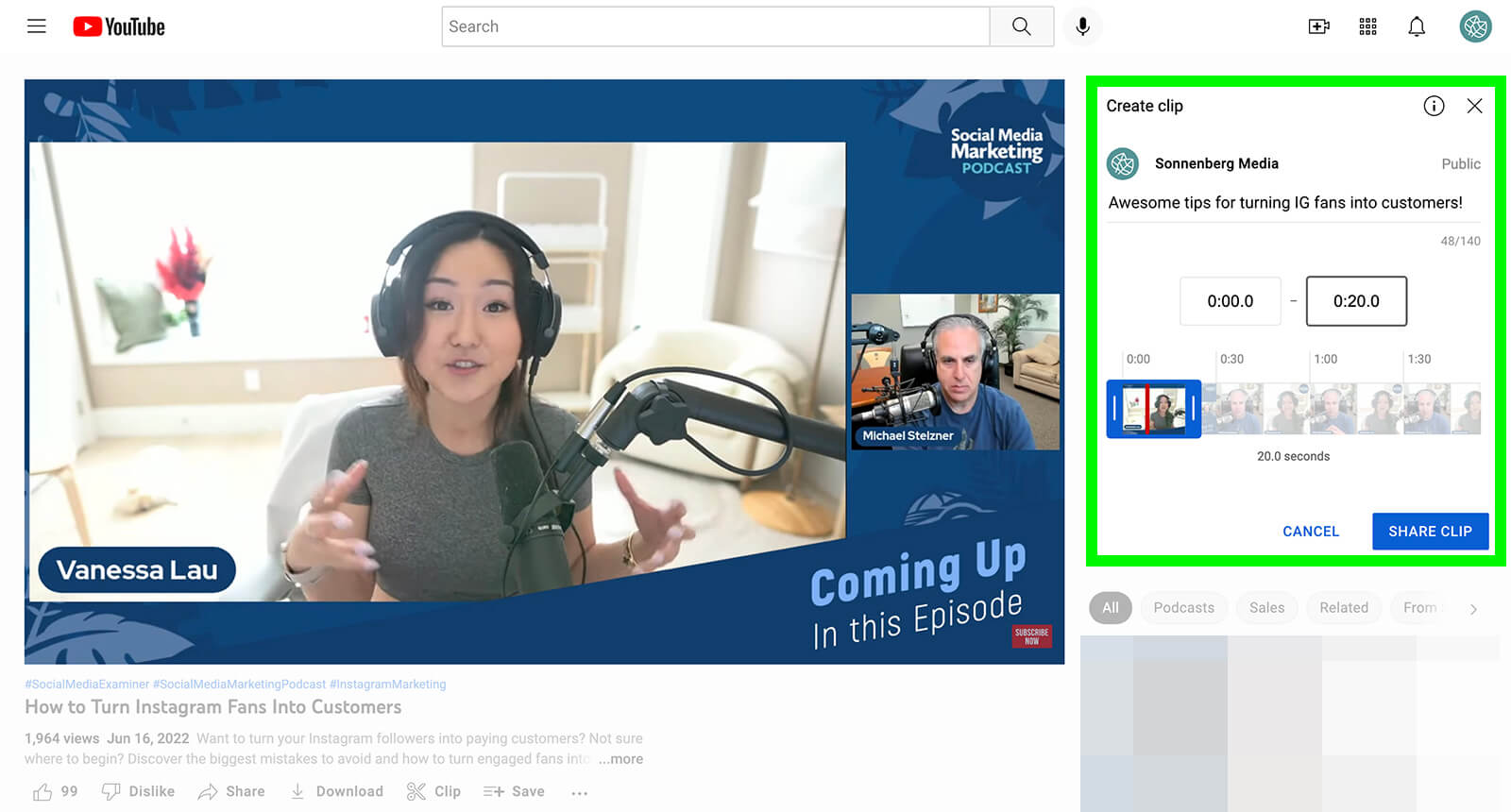Open the #SocialMediaMarketingPodcast hashtag

[x=239, y=685]
